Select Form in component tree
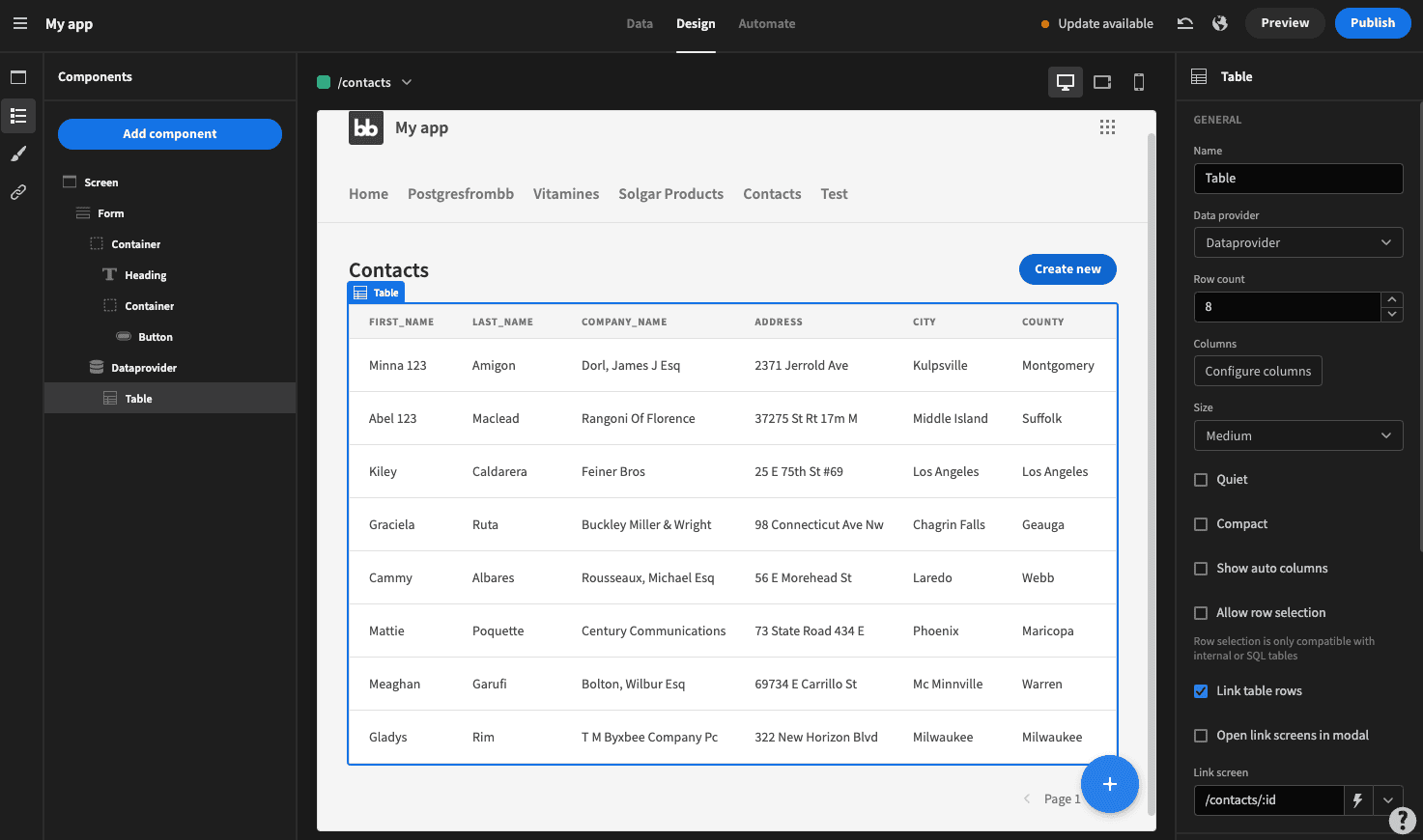1423x840 pixels. pos(170,213)
